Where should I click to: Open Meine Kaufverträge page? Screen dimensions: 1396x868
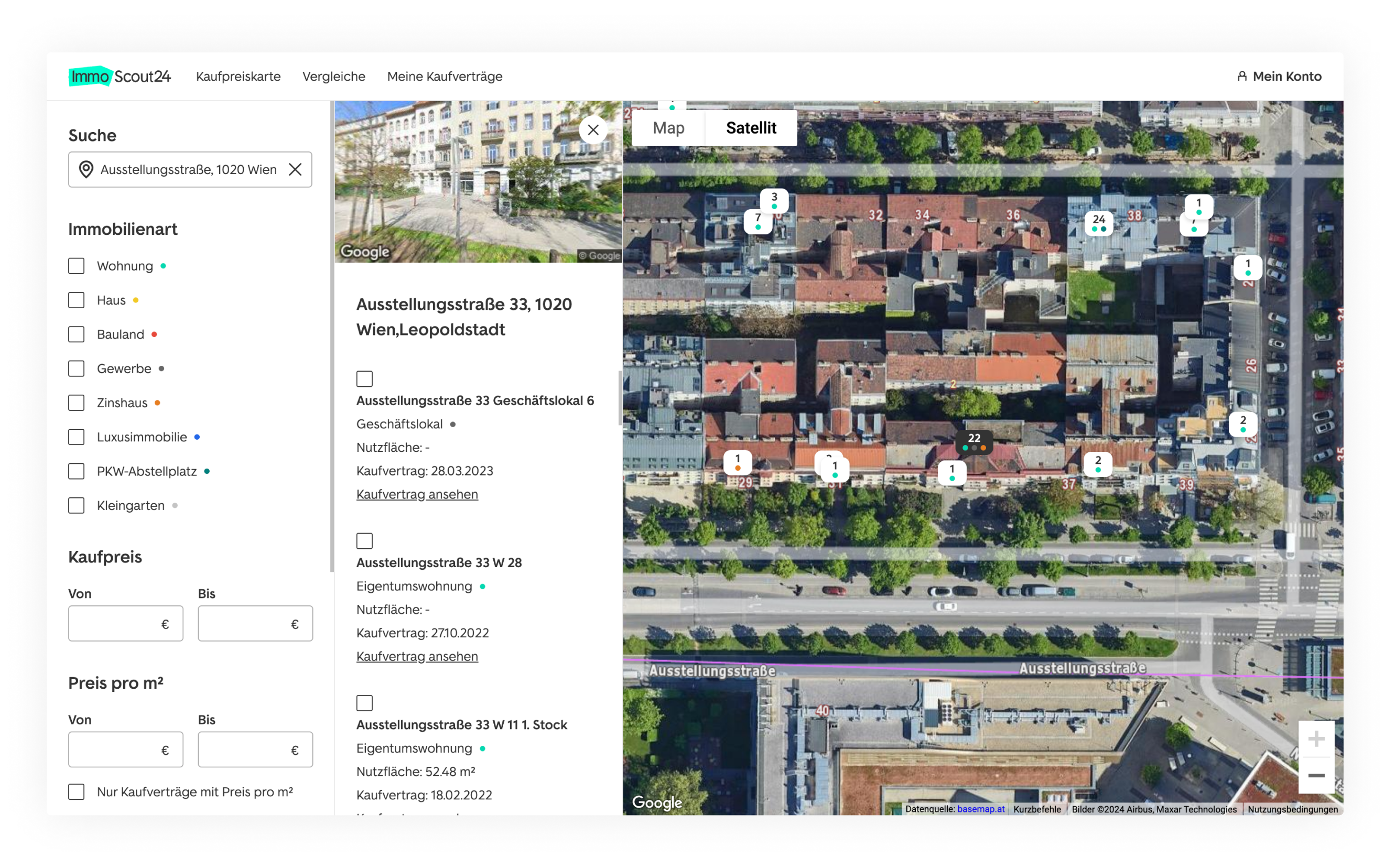coord(445,77)
